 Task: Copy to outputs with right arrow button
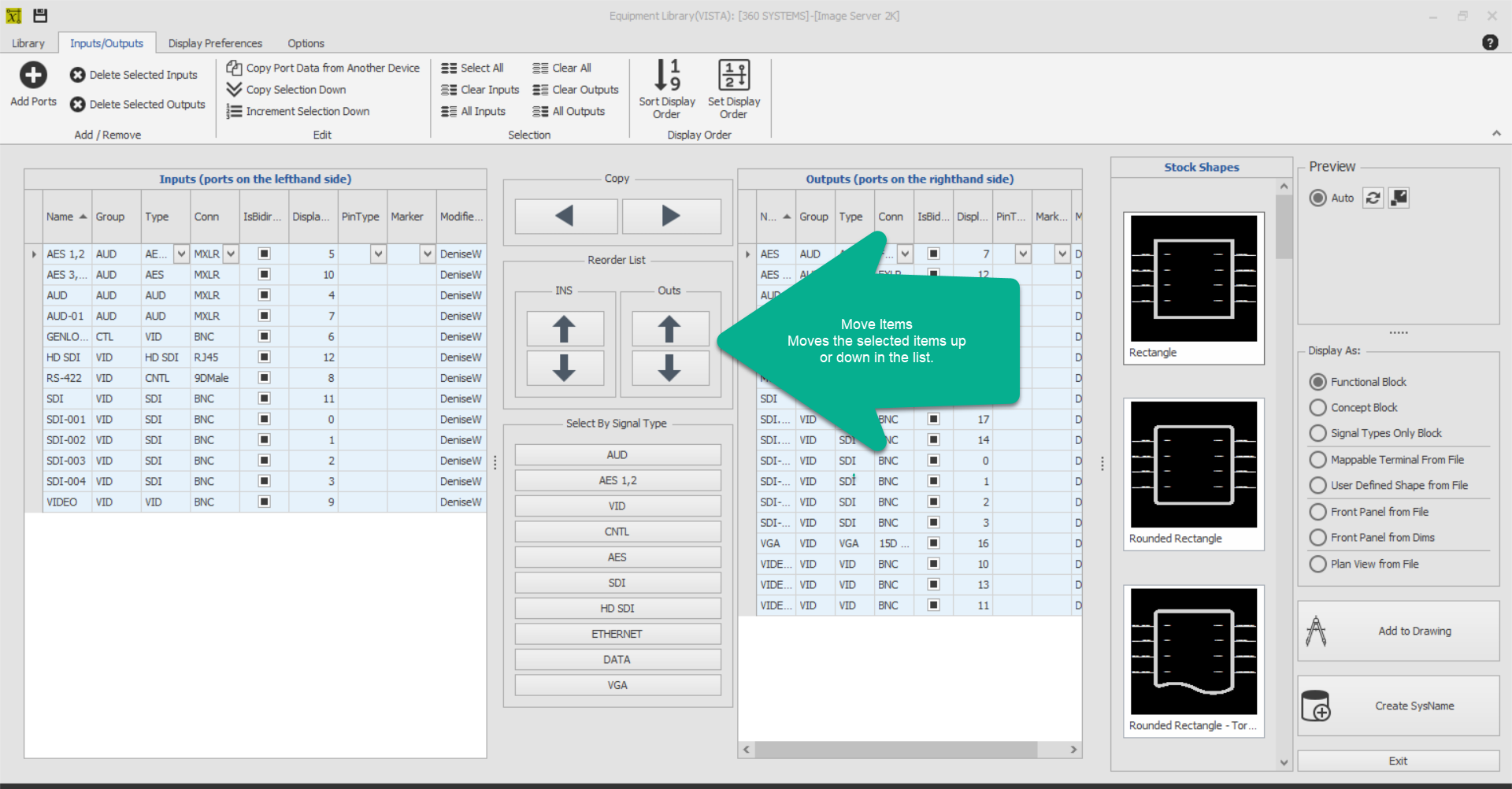[671, 216]
